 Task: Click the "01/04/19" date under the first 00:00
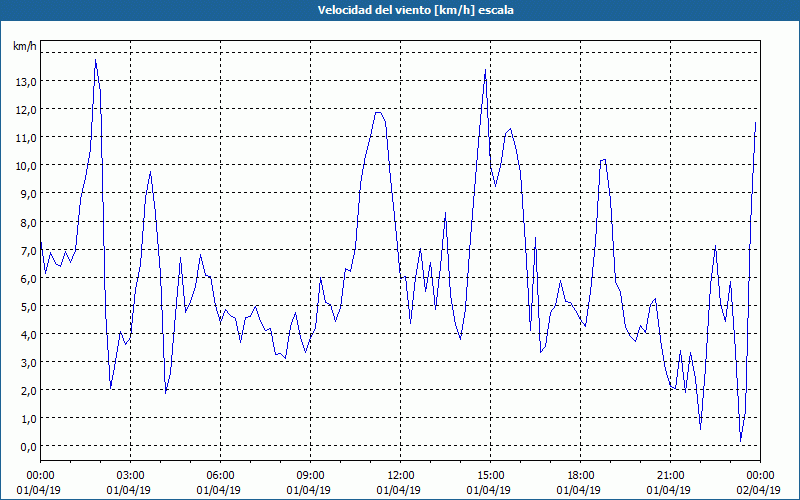point(39,490)
